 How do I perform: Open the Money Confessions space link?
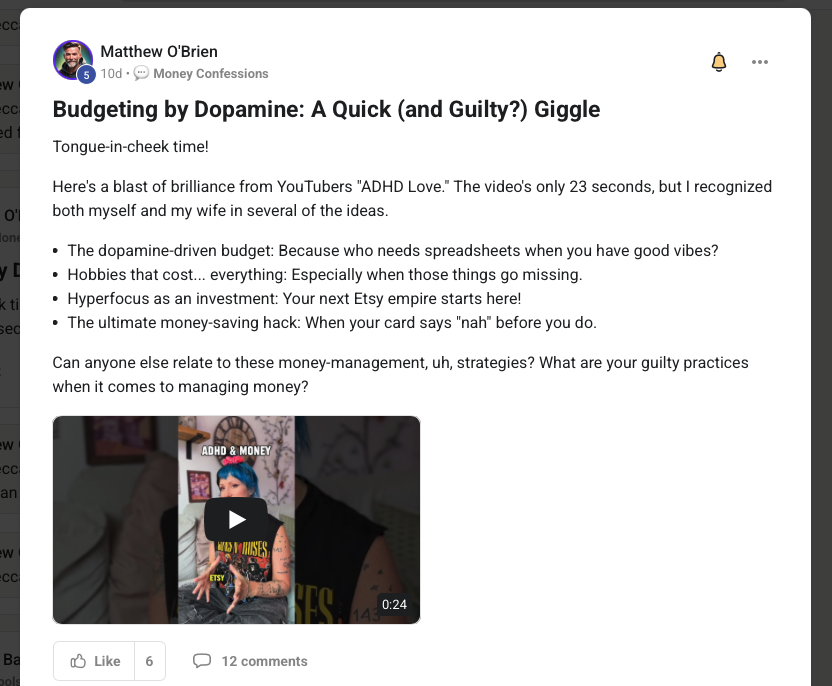point(211,74)
